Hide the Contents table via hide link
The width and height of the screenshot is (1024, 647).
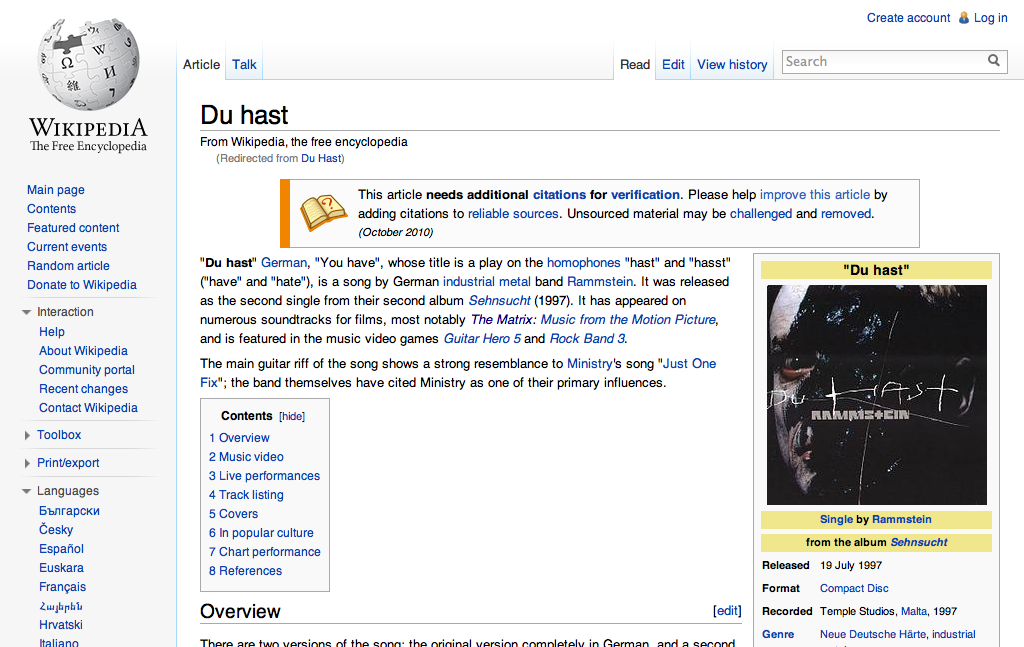pyautogui.click(x=292, y=417)
